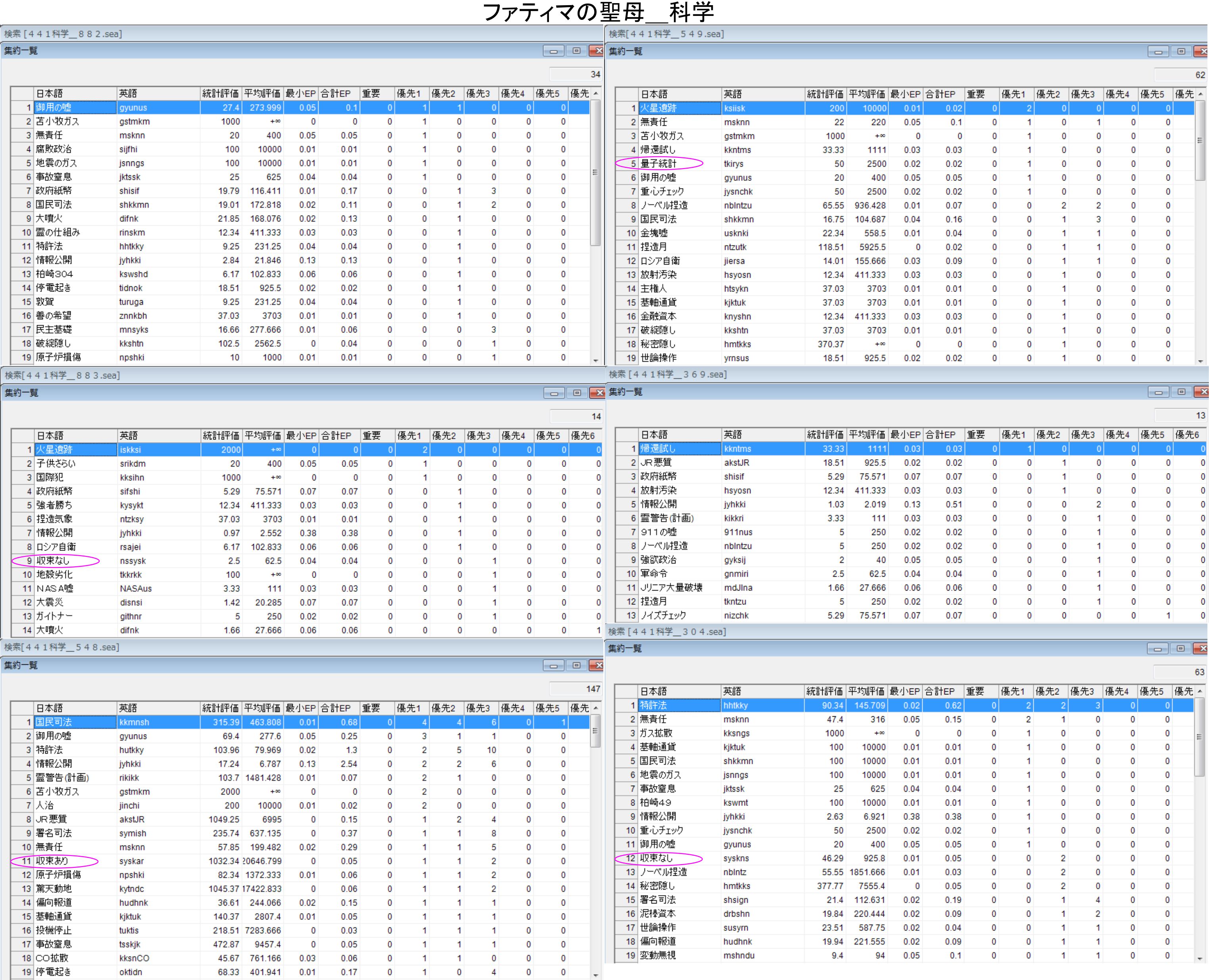Screen dimensions: 1209x980
Task: Click the count field showing 147
Action: 576,689
